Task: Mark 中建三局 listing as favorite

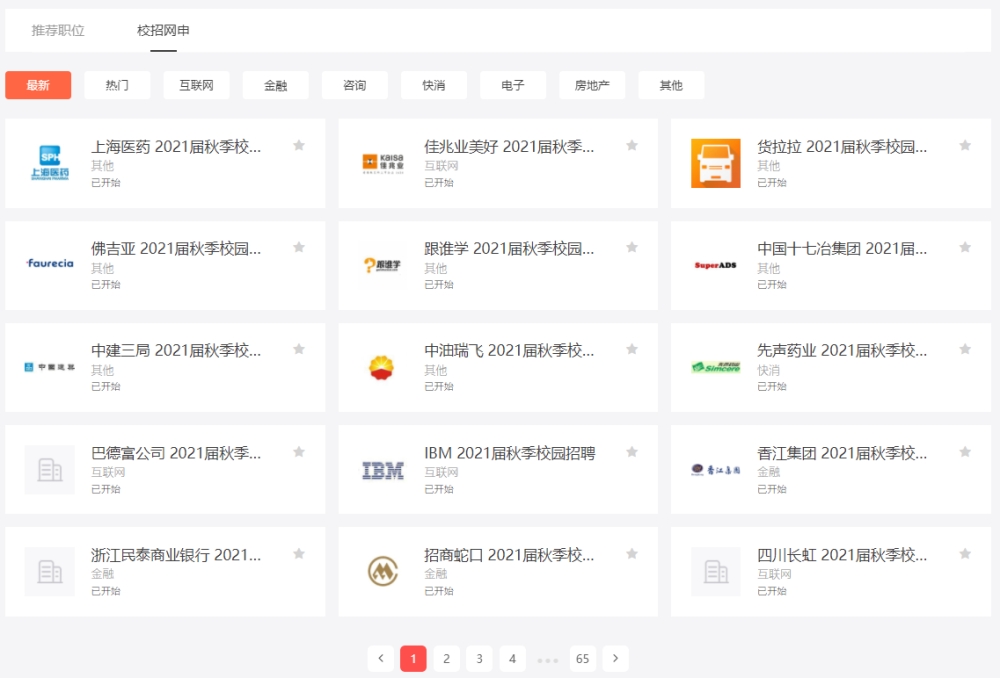Action: click(298, 349)
